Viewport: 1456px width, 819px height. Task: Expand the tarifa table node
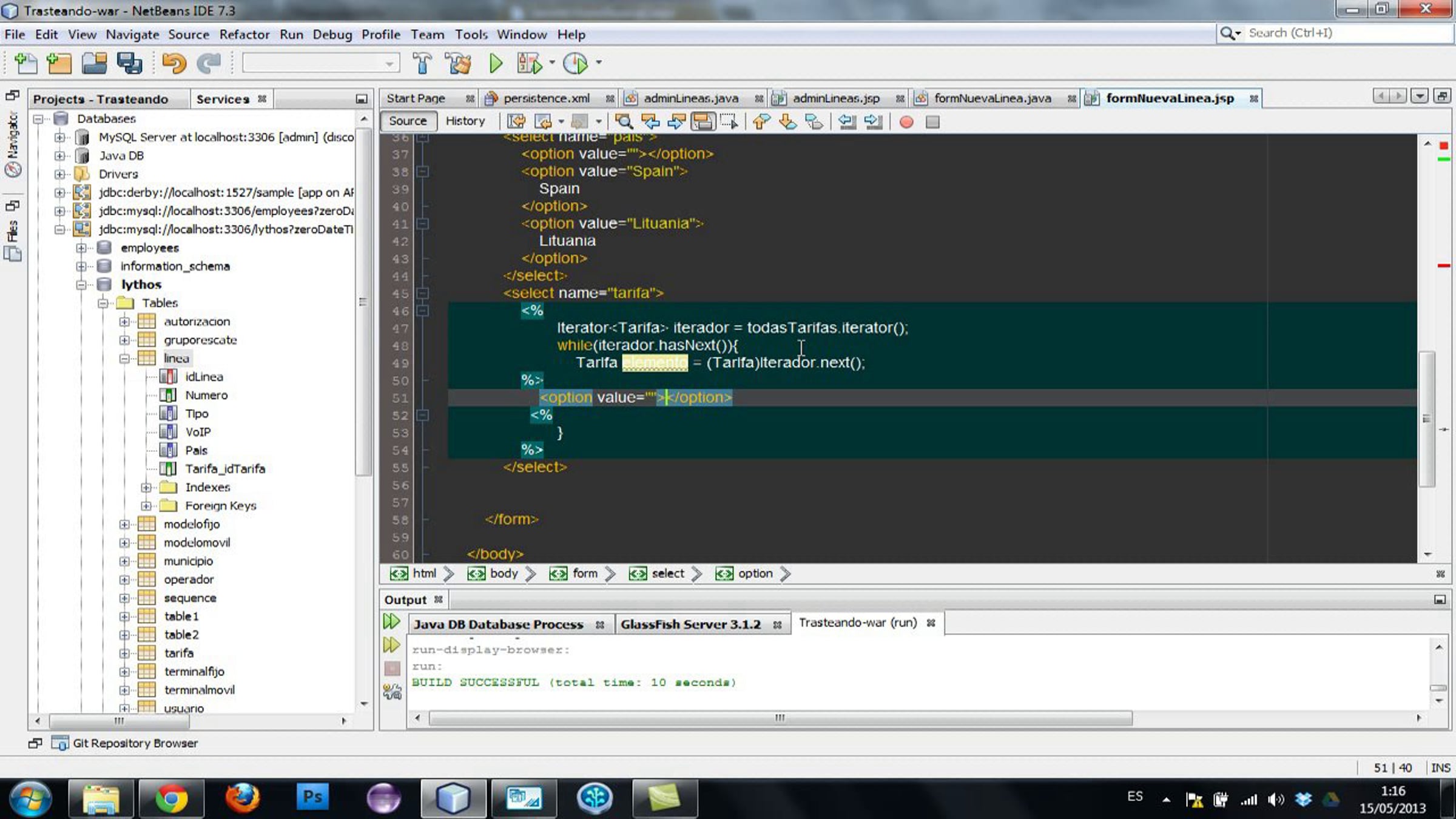pos(124,653)
